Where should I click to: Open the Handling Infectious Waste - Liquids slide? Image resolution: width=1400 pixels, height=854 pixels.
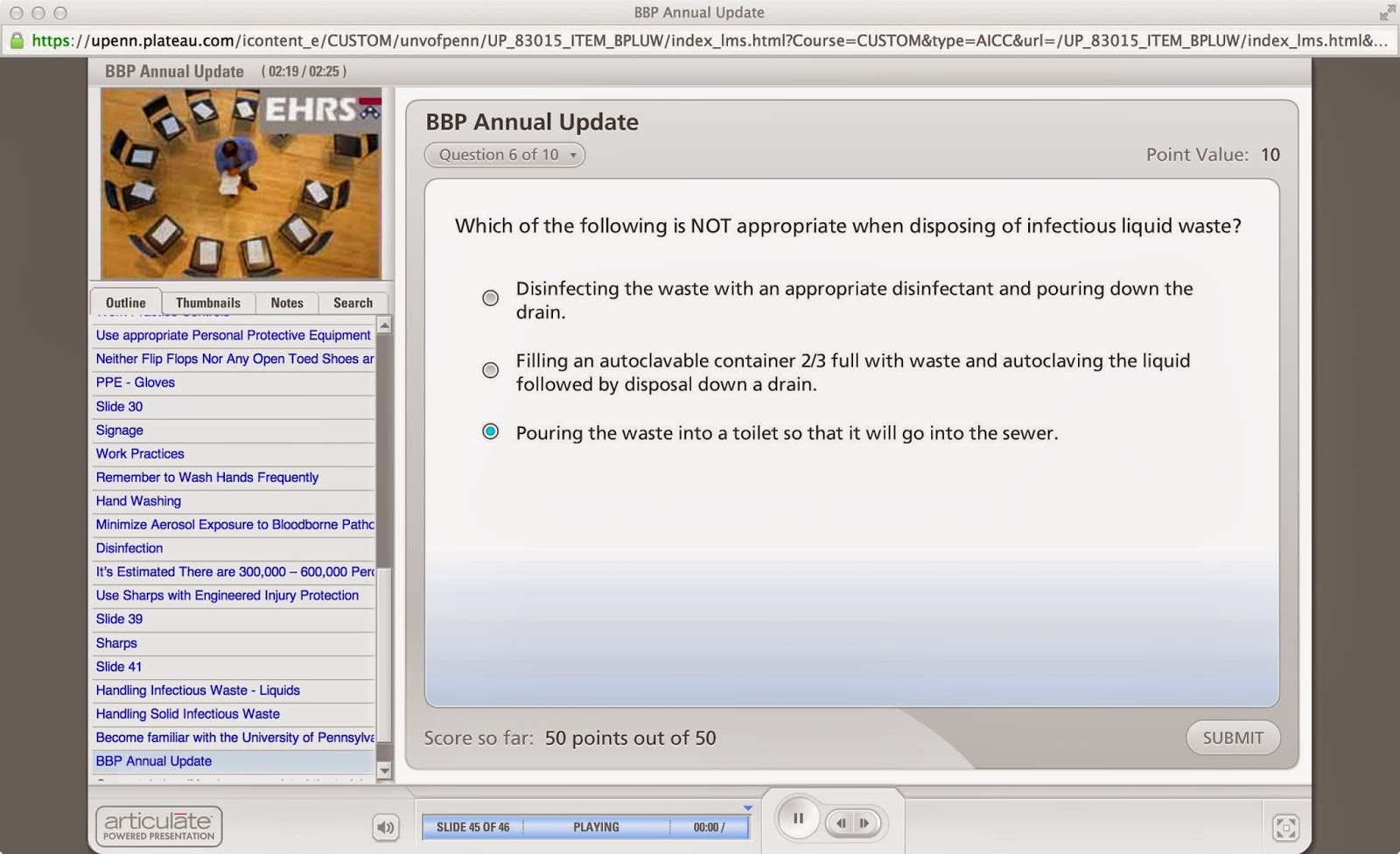coord(197,690)
